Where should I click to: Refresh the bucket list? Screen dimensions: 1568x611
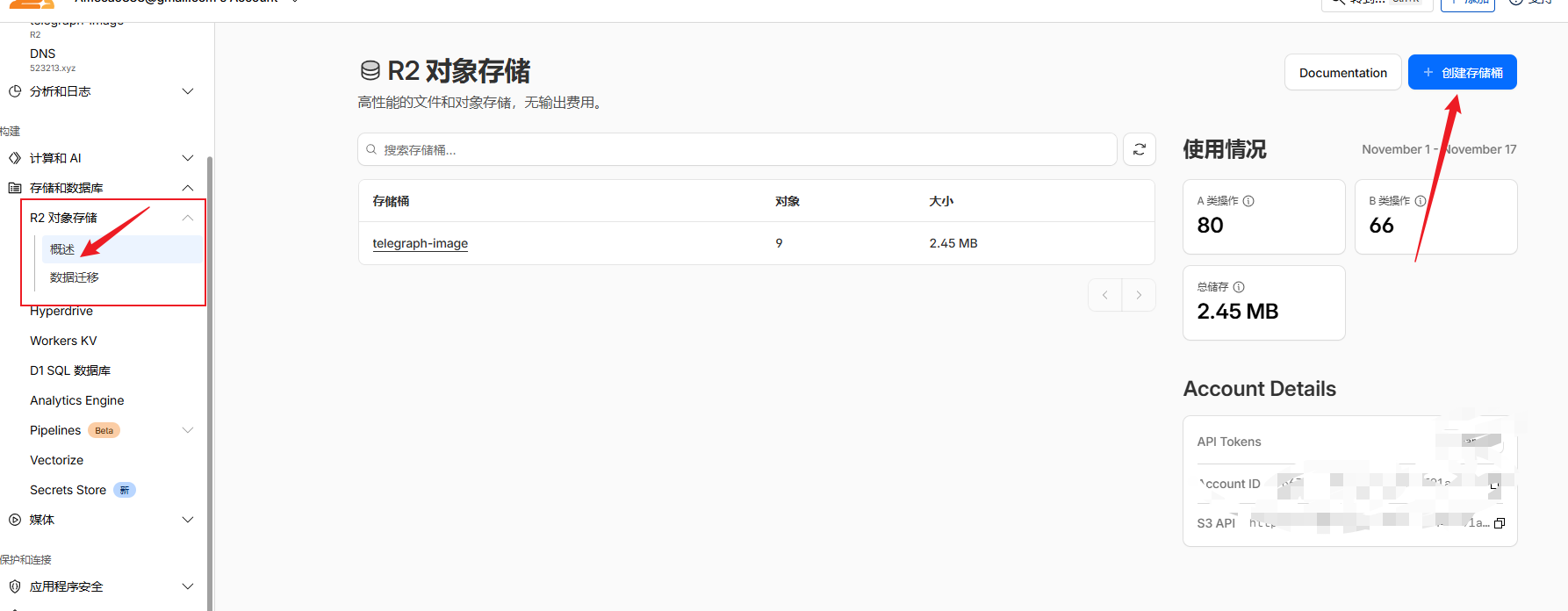[1139, 149]
